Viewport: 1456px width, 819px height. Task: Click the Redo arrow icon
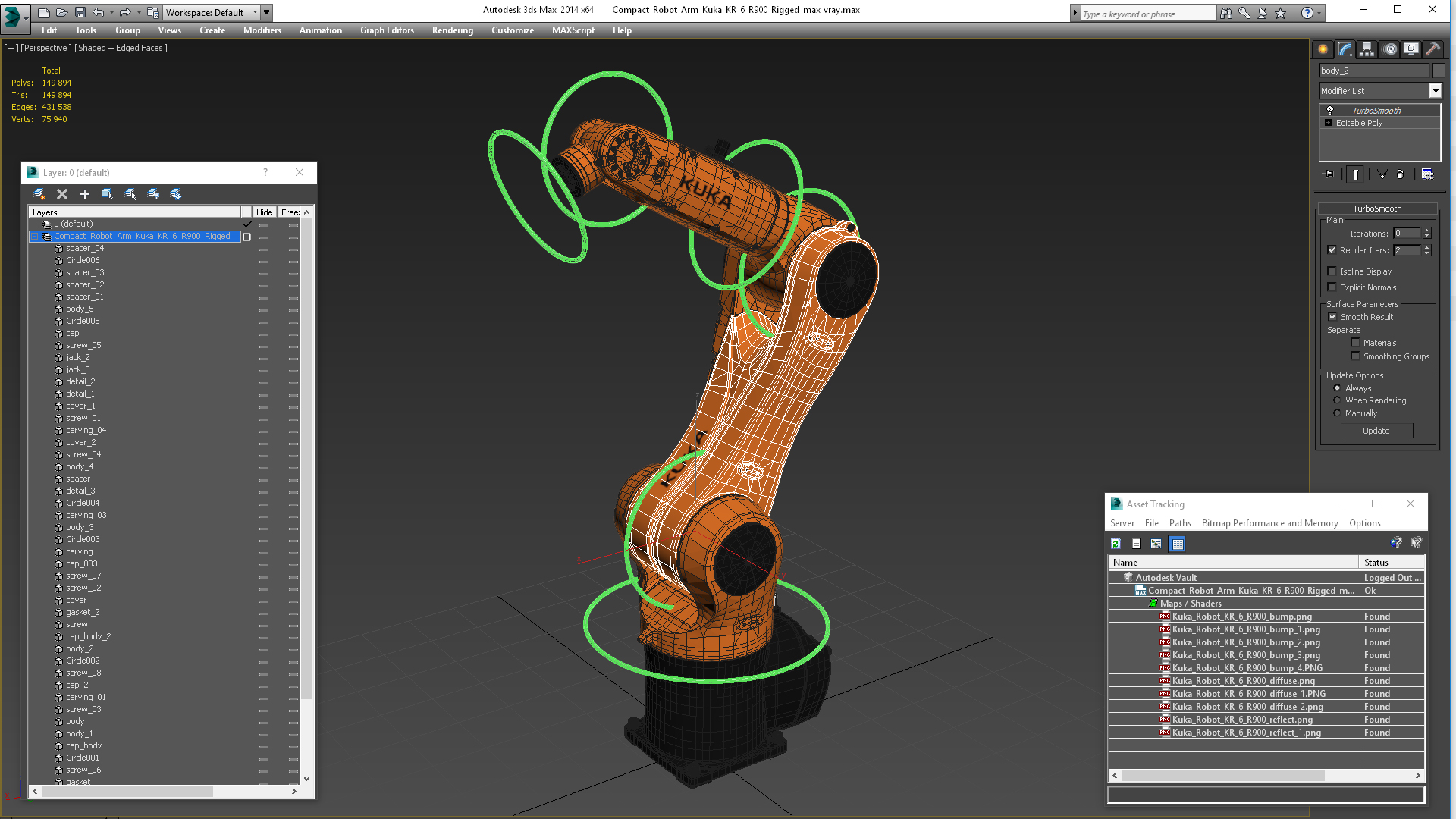(124, 12)
